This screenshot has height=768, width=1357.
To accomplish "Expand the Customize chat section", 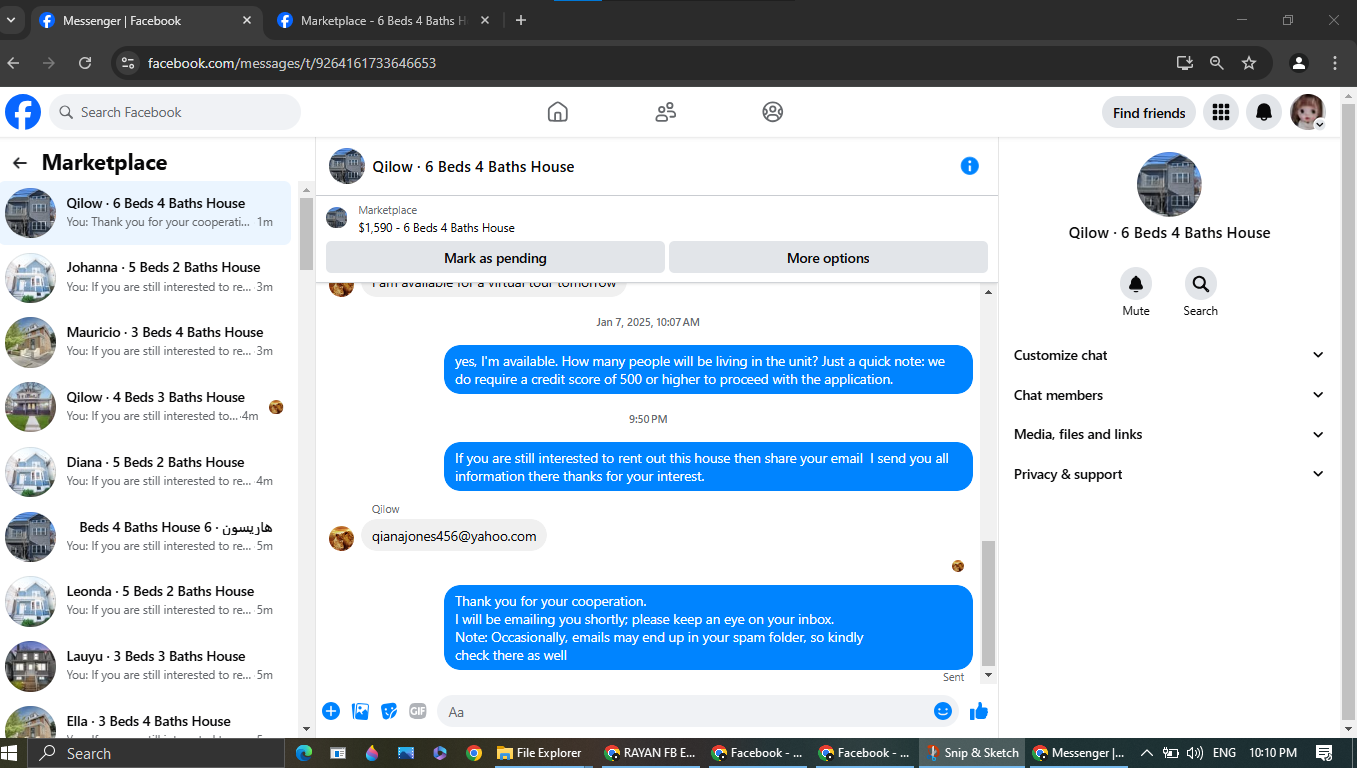I will pyautogui.click(x=1168, y=355).
